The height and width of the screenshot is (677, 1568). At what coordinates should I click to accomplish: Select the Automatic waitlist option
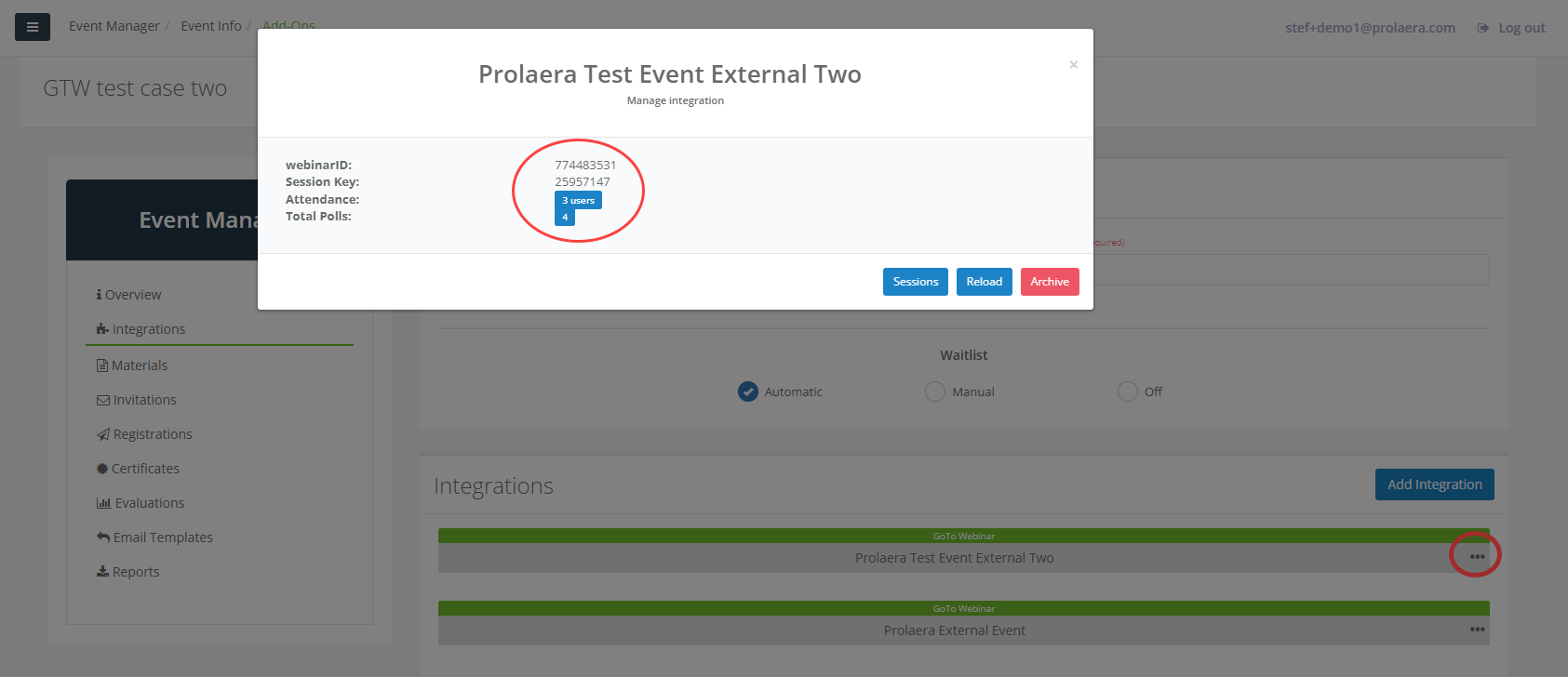click(x=748, y=392)
